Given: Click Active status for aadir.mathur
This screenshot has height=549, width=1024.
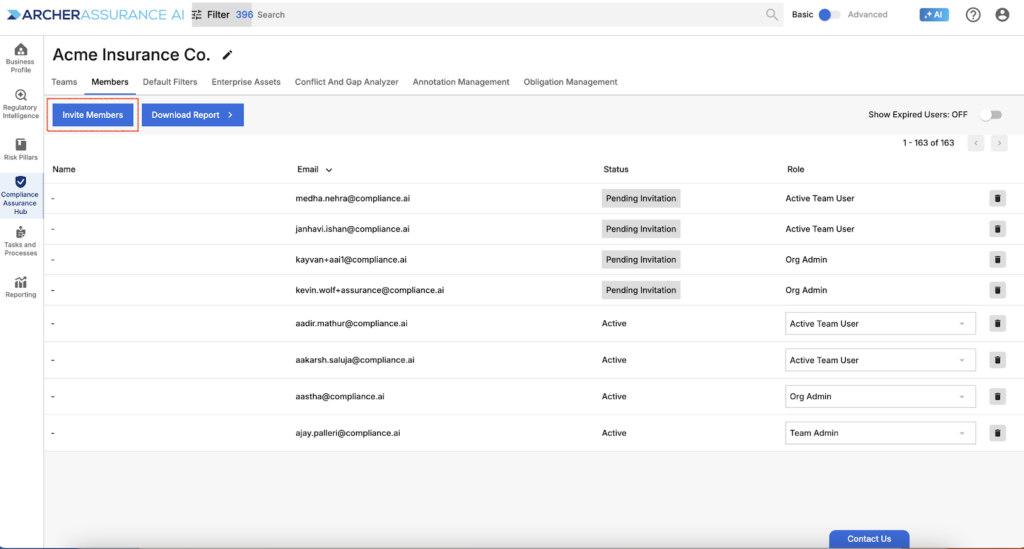Looking at the screenshot, I should pyautogui.click(x=614, y=324).
